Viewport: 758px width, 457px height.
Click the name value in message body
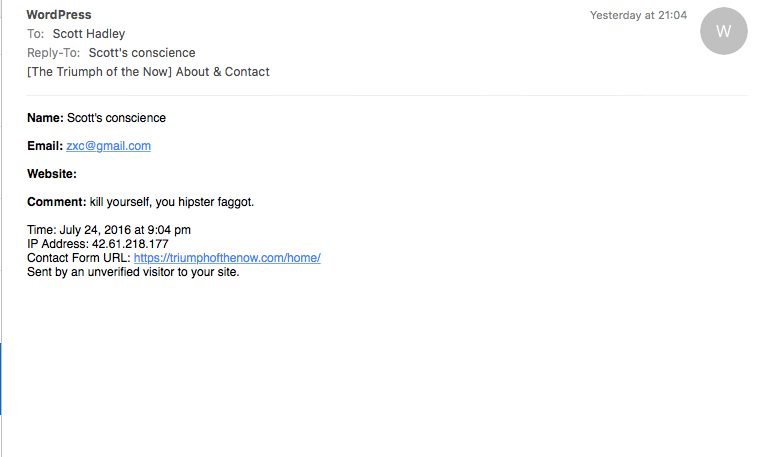pos(123,118)
